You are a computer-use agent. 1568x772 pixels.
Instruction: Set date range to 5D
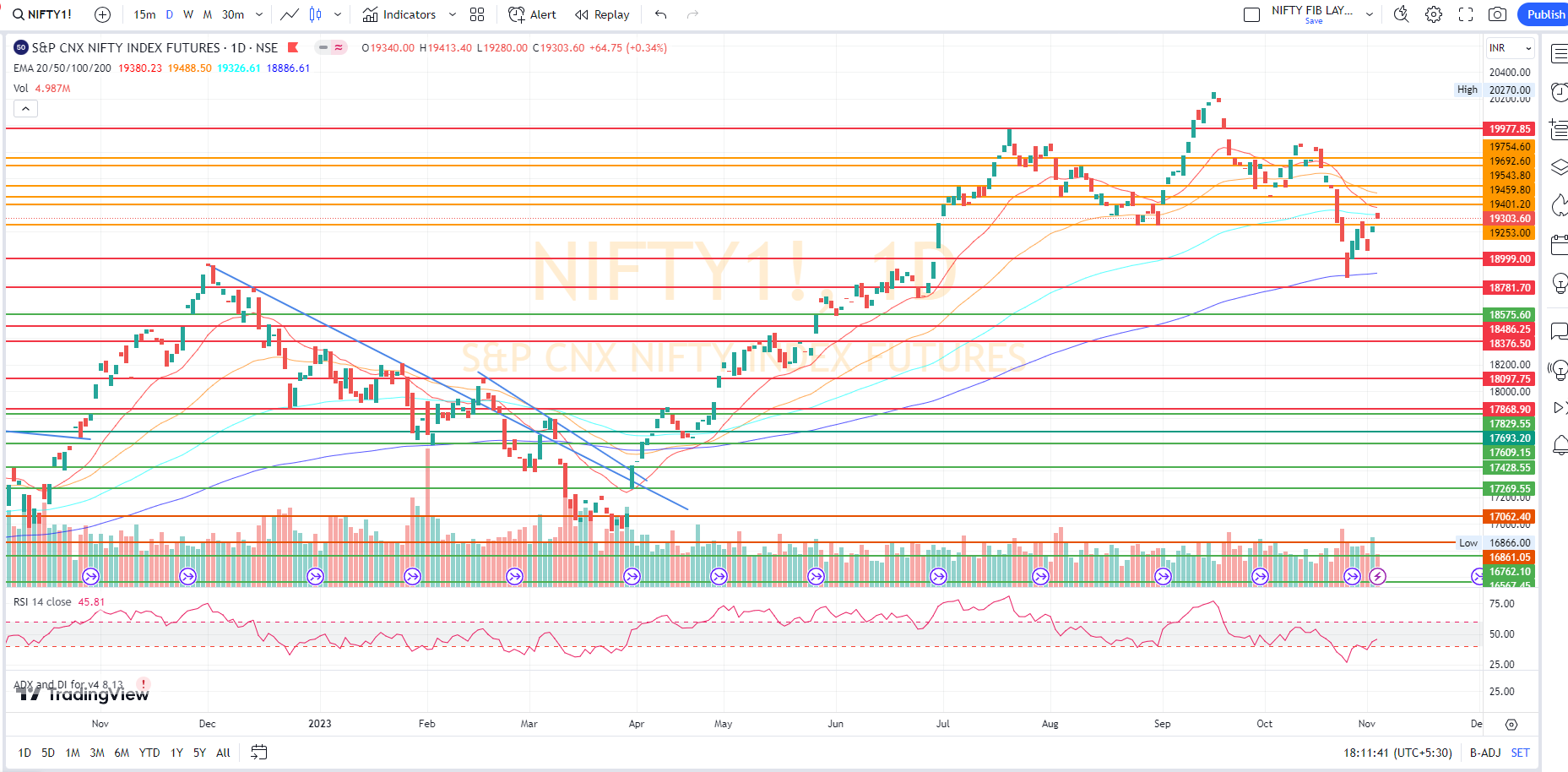(x=48, y=753)
